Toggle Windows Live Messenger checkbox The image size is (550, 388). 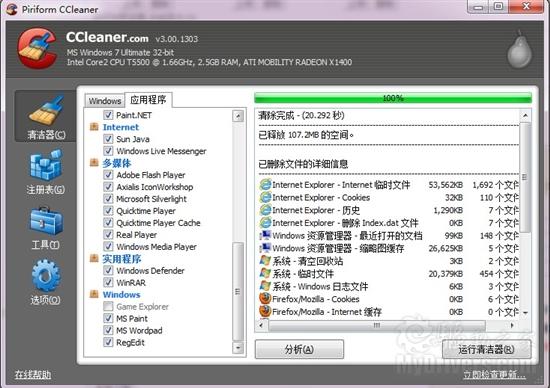(108, 151)
